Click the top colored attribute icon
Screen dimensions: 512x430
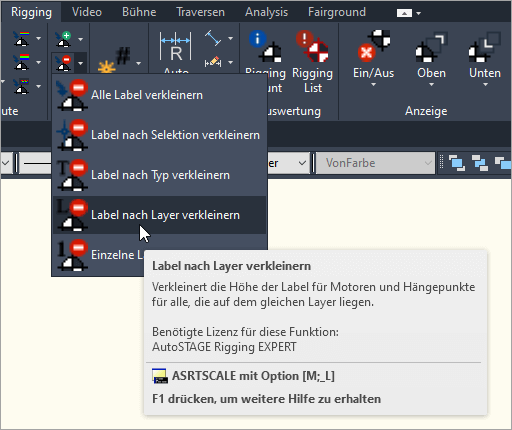(x=21, y=38)
